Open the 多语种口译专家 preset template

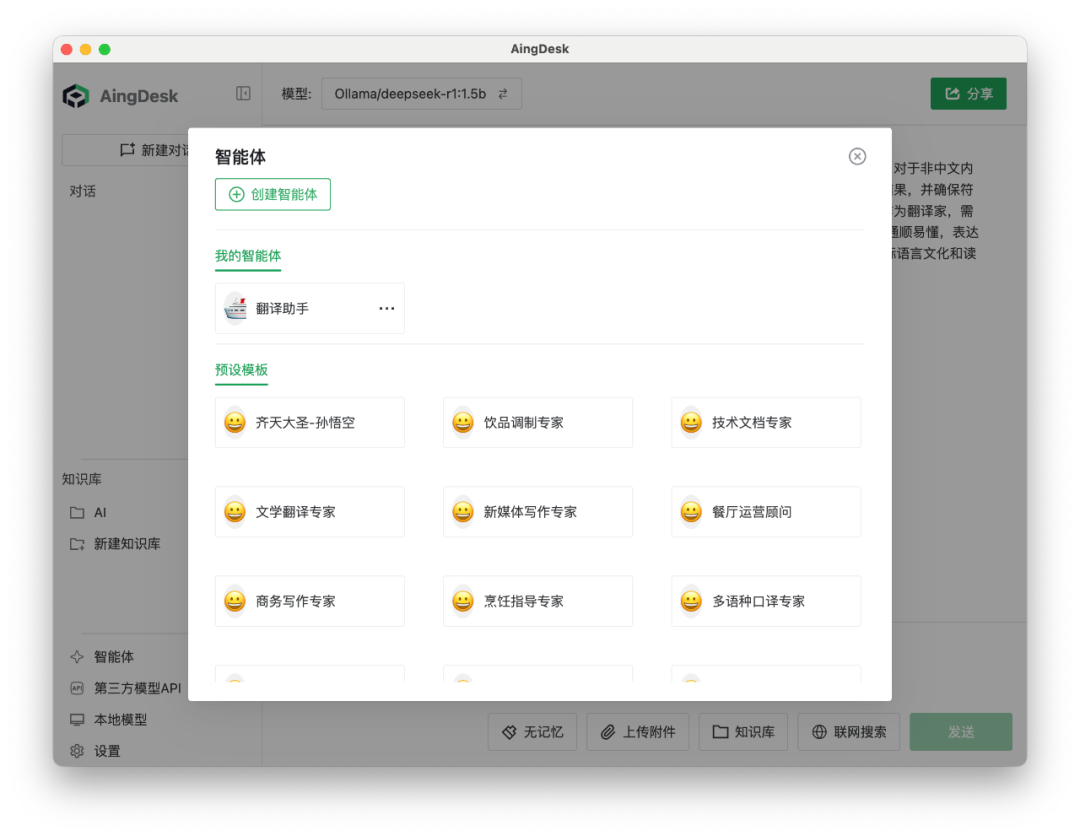[x=766, y=600]
